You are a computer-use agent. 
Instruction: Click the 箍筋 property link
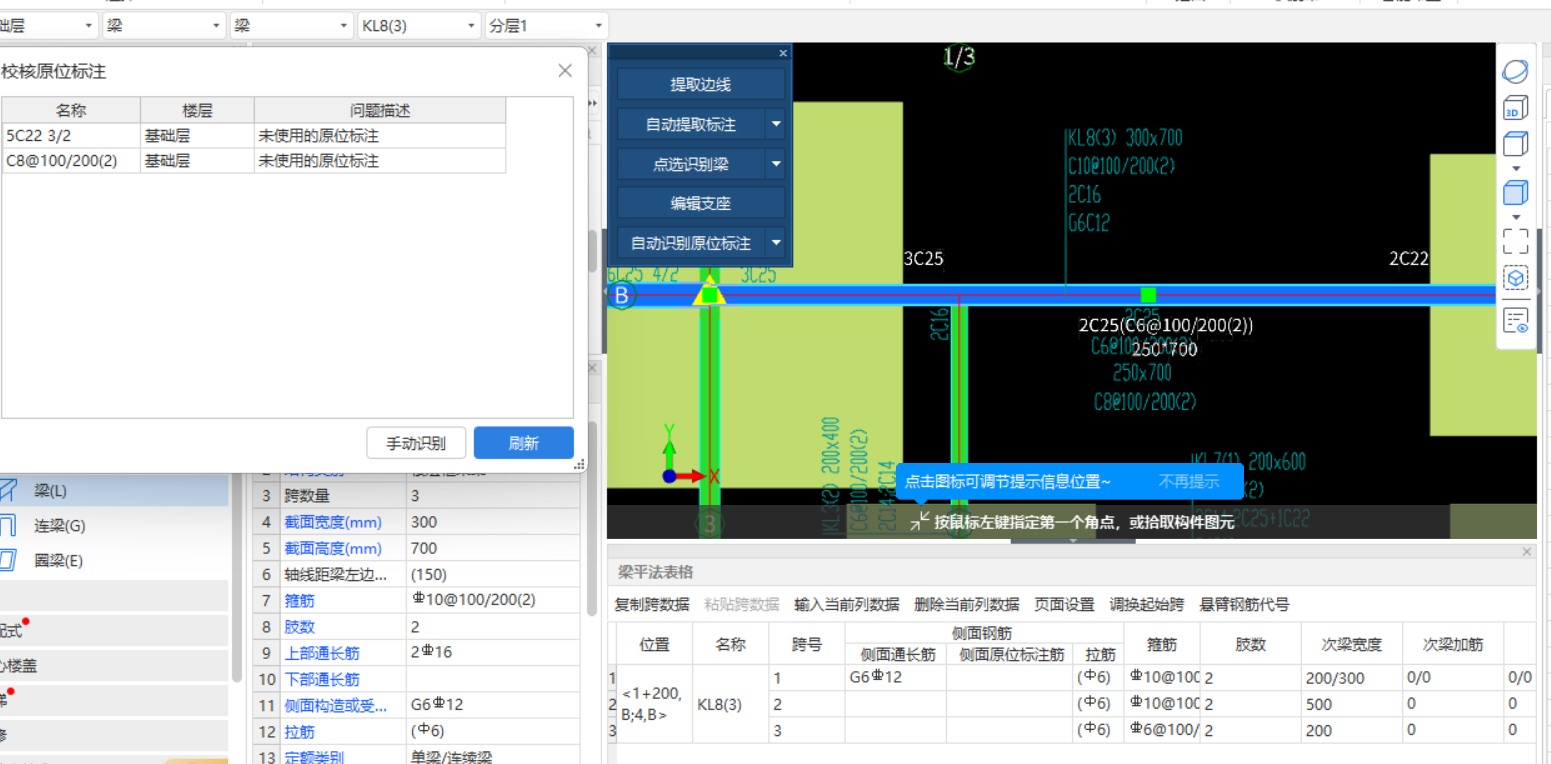click(x=299, y=601)
